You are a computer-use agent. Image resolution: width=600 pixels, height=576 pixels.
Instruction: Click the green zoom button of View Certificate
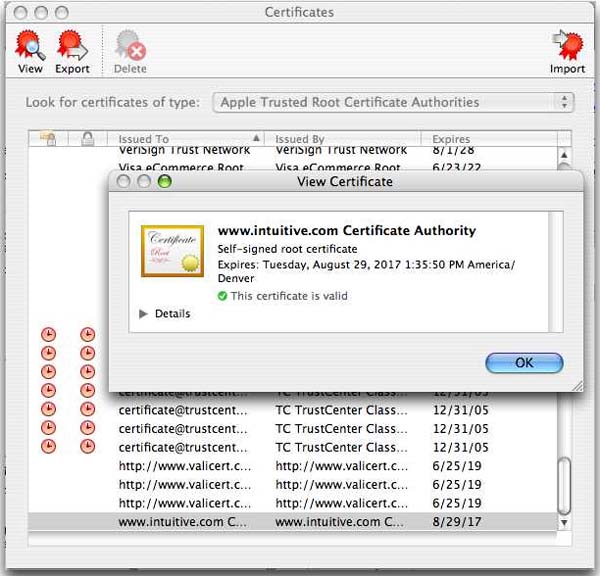pyautogui.click(x=165, y=182)
